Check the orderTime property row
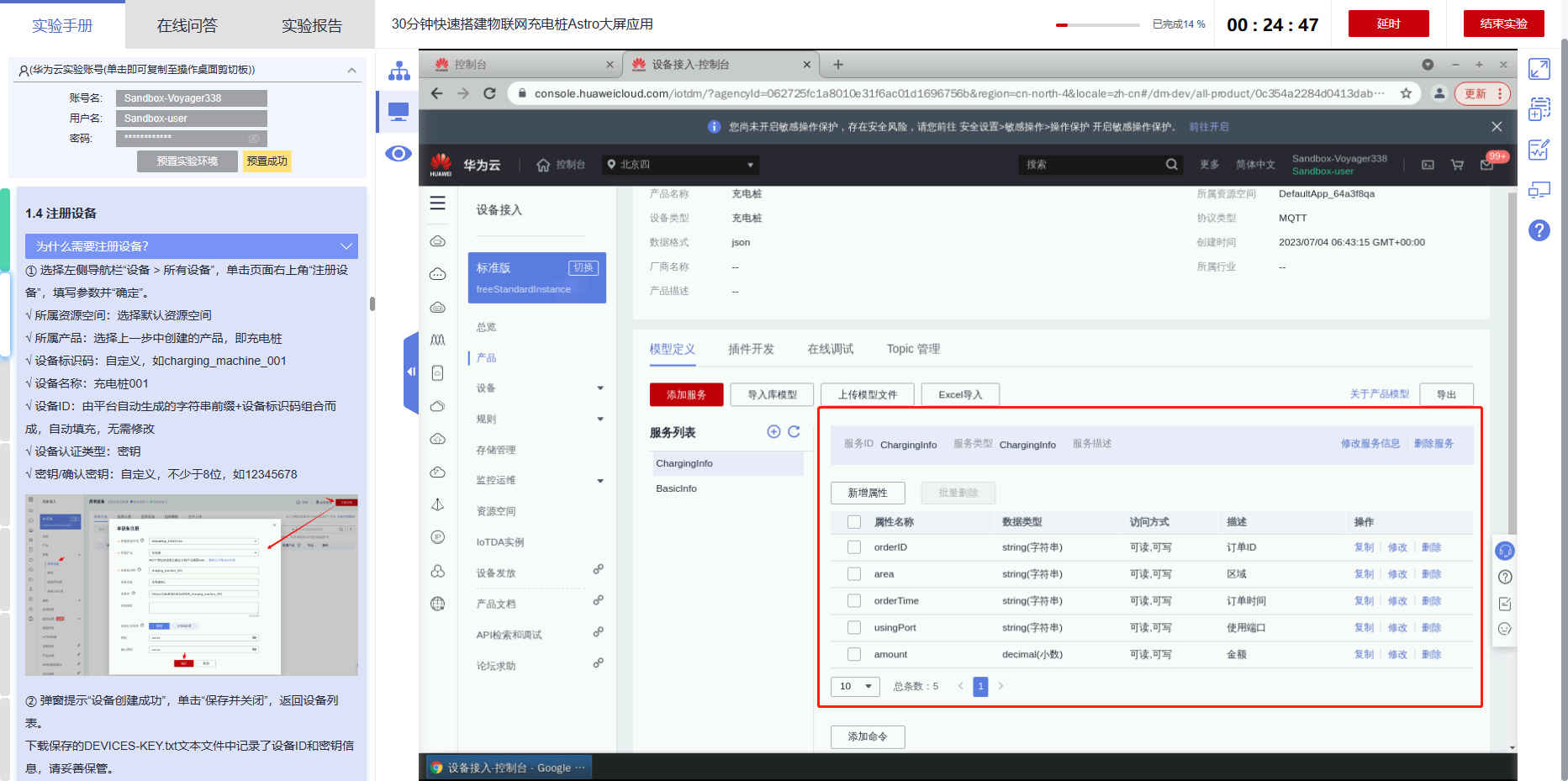Screen dimensions: 1568x781 tap(854, 601)
